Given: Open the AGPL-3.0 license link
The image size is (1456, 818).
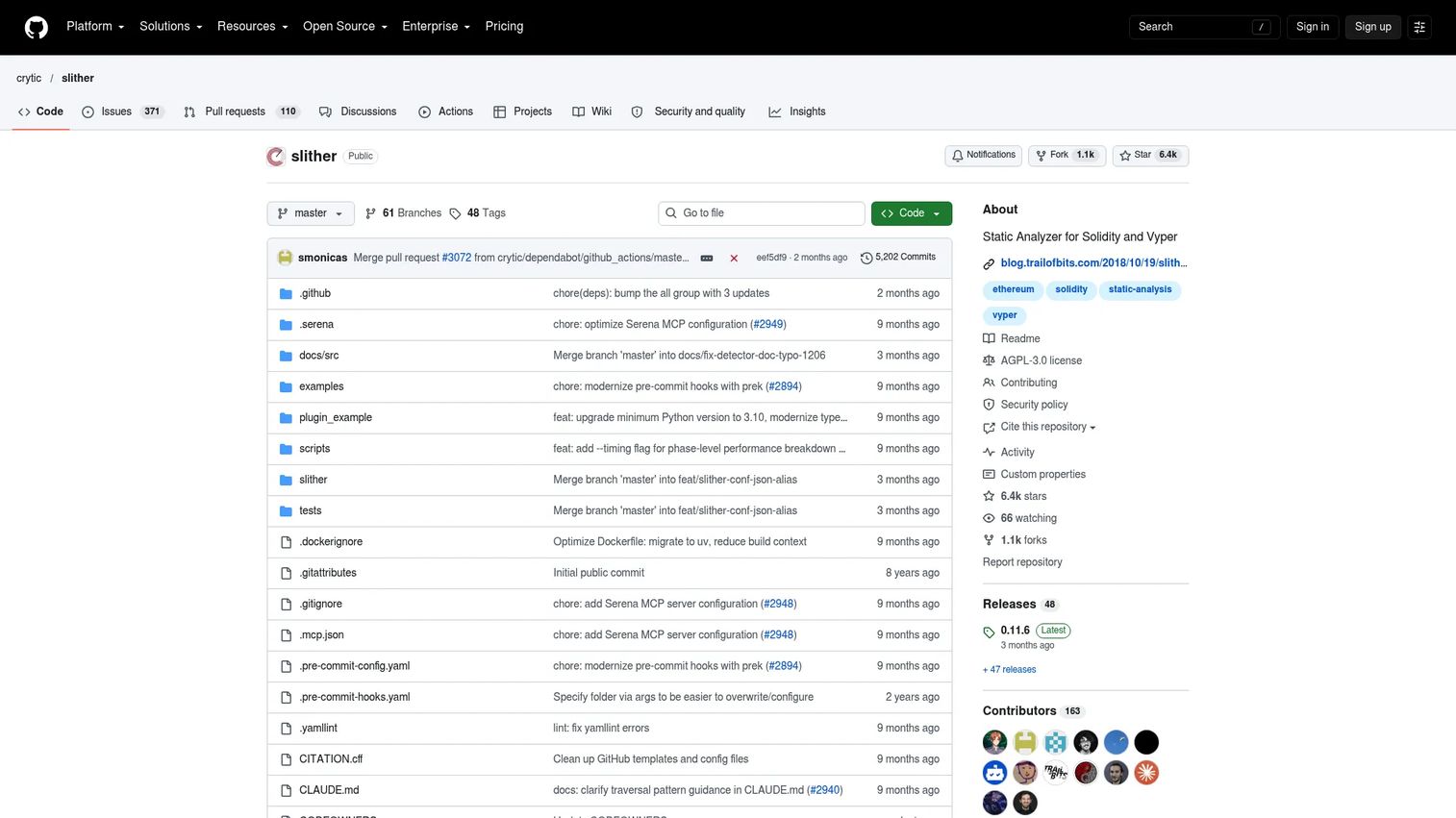Looking at the screenshot, I should tap(1041, 360).
